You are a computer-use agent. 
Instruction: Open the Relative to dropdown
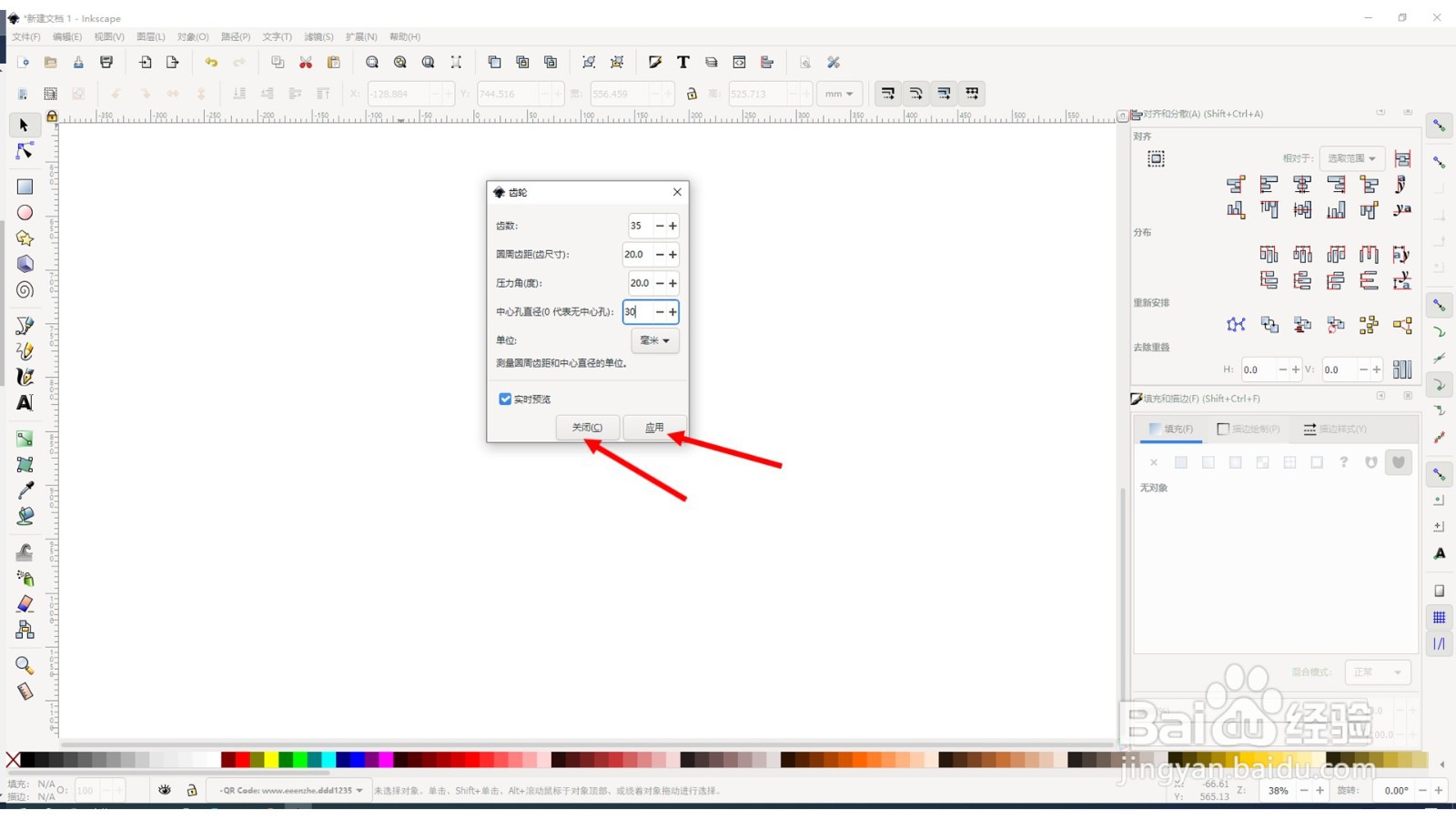click(1351, 158)
